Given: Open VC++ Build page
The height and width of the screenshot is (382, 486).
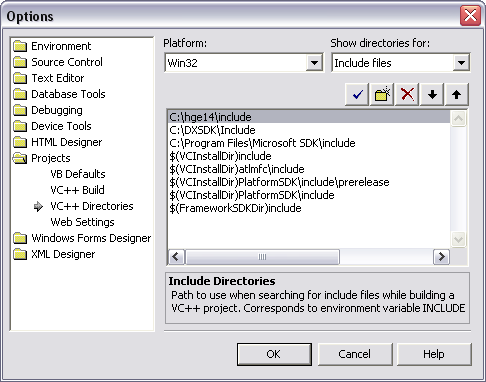Looking at the screenshot, I should tap(77, 190).
